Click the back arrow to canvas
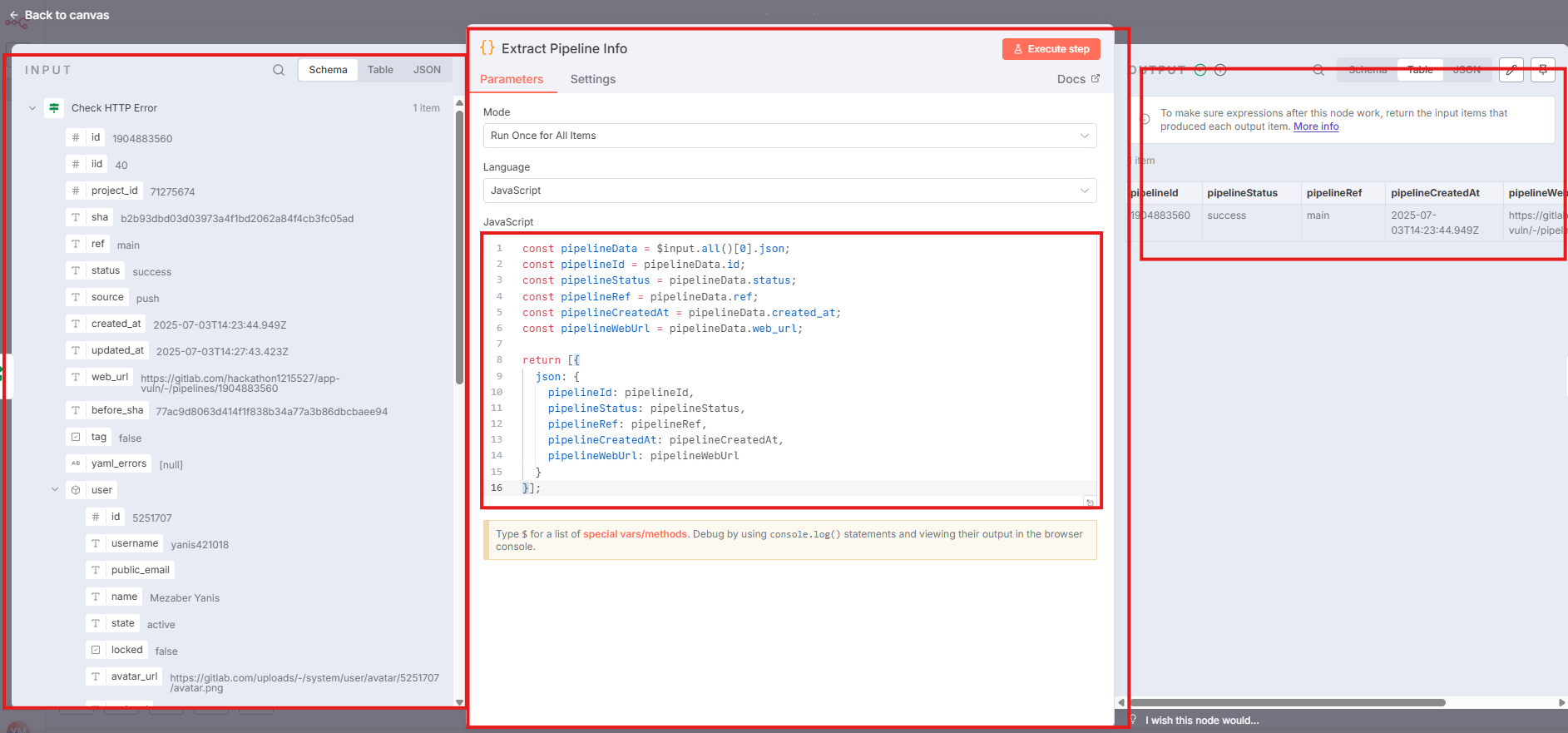The image size is (1568, 733). [x=14, y=15]
